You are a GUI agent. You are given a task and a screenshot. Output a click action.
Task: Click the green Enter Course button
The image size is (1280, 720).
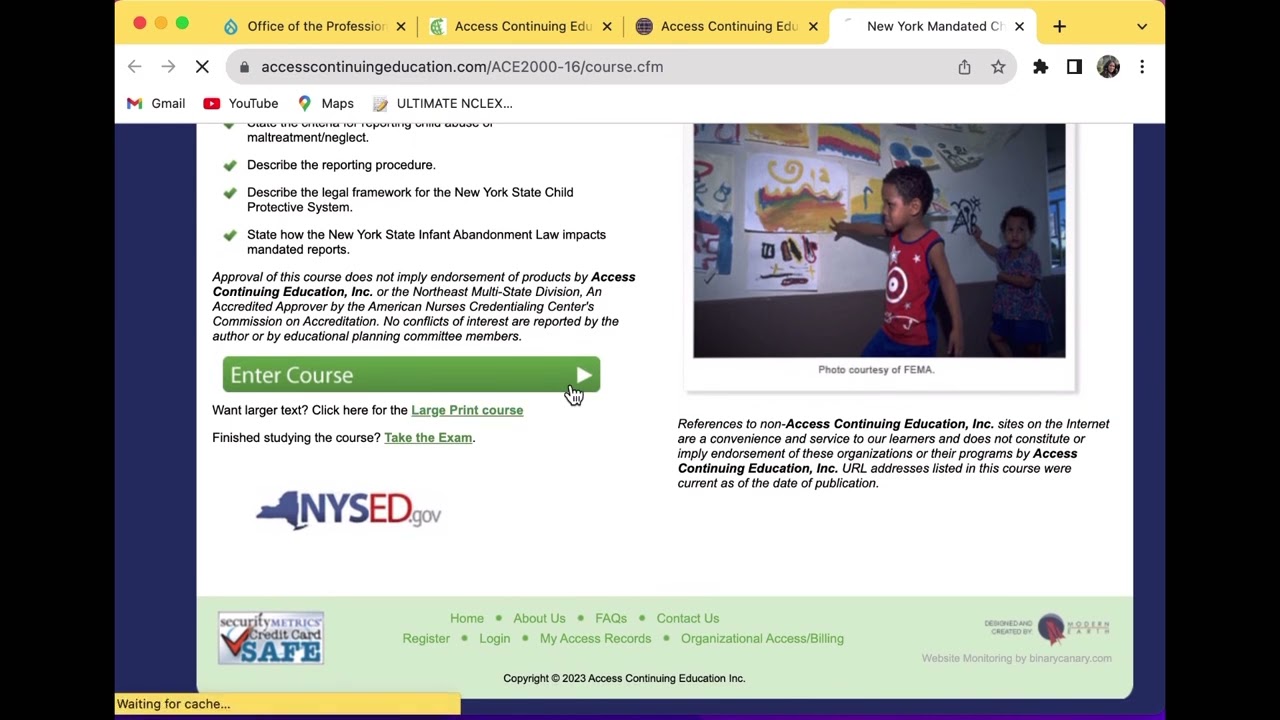coord(411,375)
